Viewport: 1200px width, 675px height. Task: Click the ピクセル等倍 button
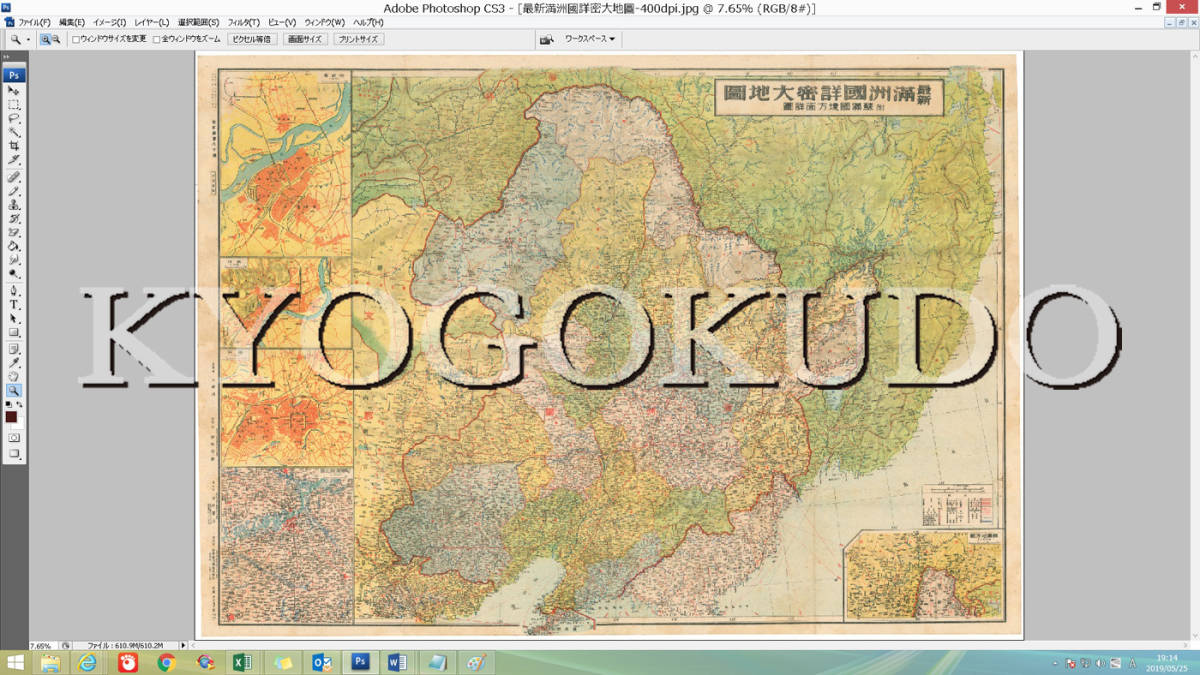coord(251,39)
